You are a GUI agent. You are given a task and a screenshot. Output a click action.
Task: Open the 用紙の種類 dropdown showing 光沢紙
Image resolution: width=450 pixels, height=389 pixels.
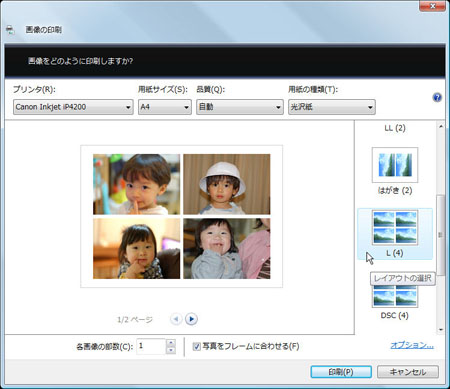[x=332, y=107]
